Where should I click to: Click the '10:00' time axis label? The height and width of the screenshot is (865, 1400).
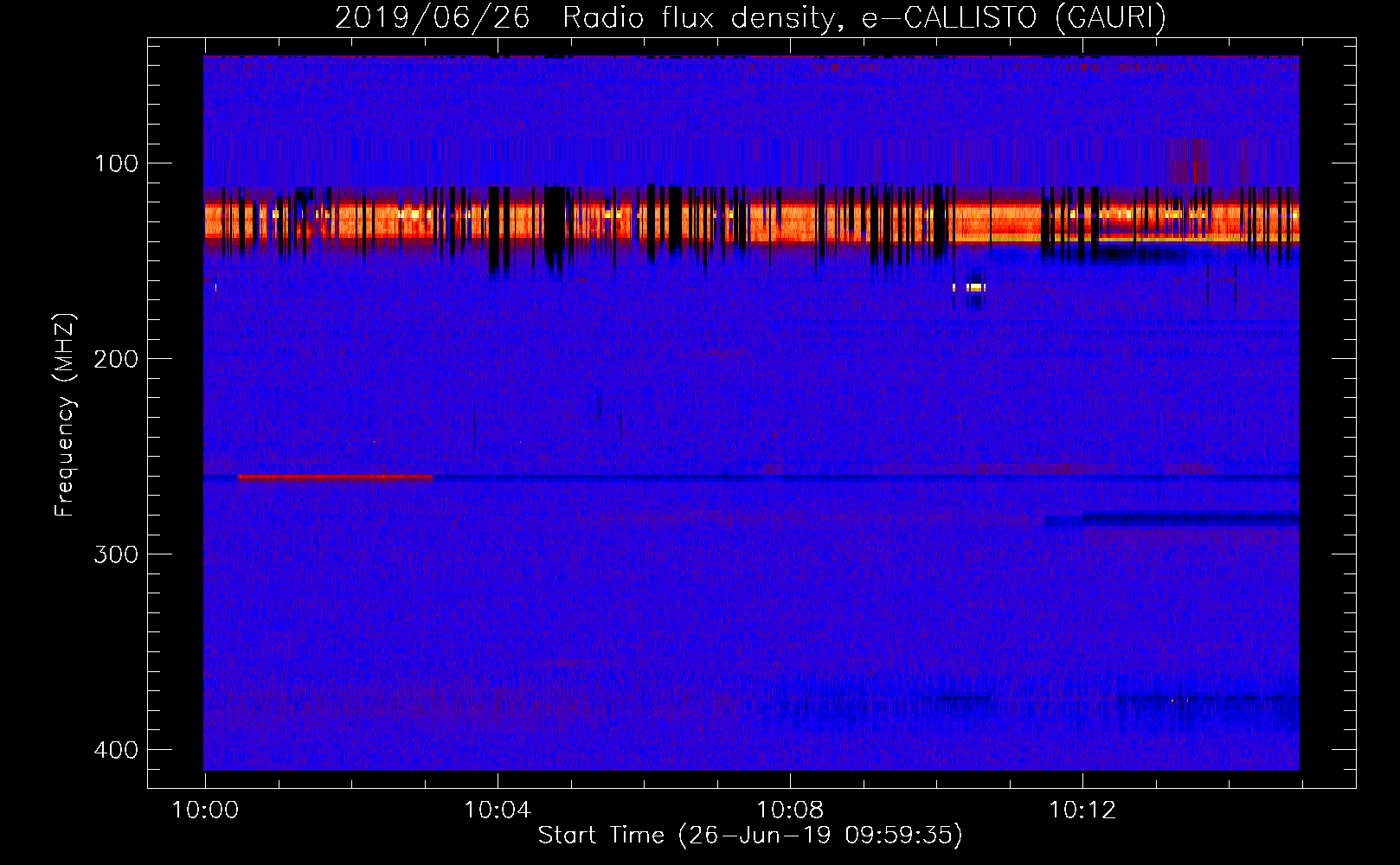point(205,811)
